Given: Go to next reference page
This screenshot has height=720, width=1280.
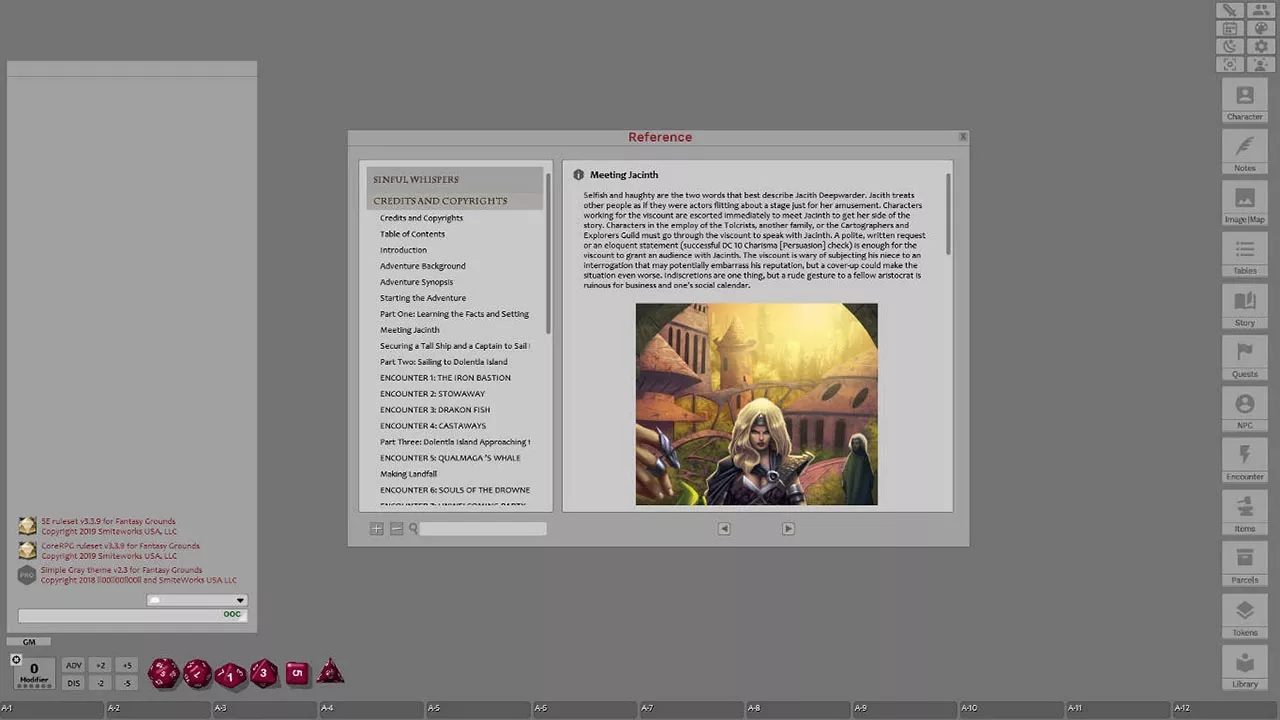Looking at the screenshot, I should point(788,528).
